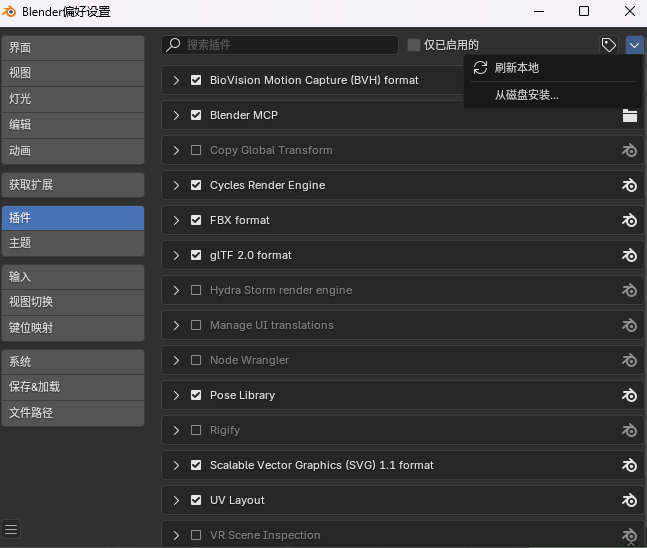Click Blender logo icon on FBX format row
Screen dimensions: 647x548
pos(629,220)
